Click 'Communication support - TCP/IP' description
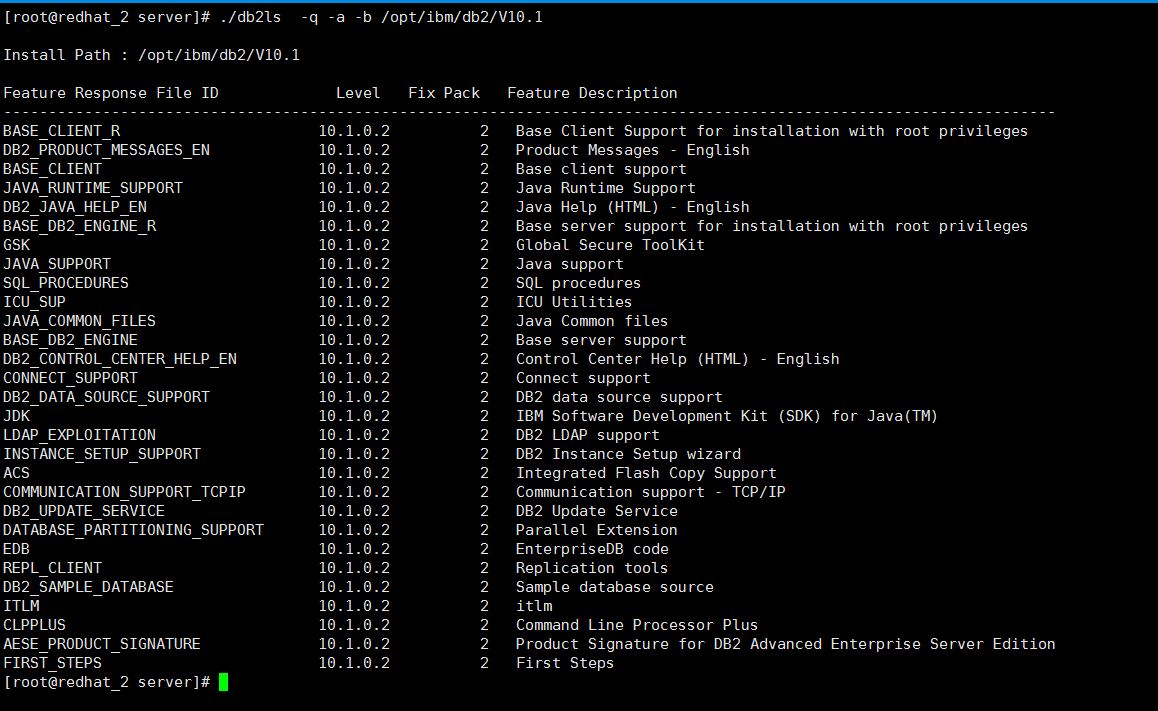The width and height of the screenshot is (1158, 711). pyautogui.click(x=651, y=492)
